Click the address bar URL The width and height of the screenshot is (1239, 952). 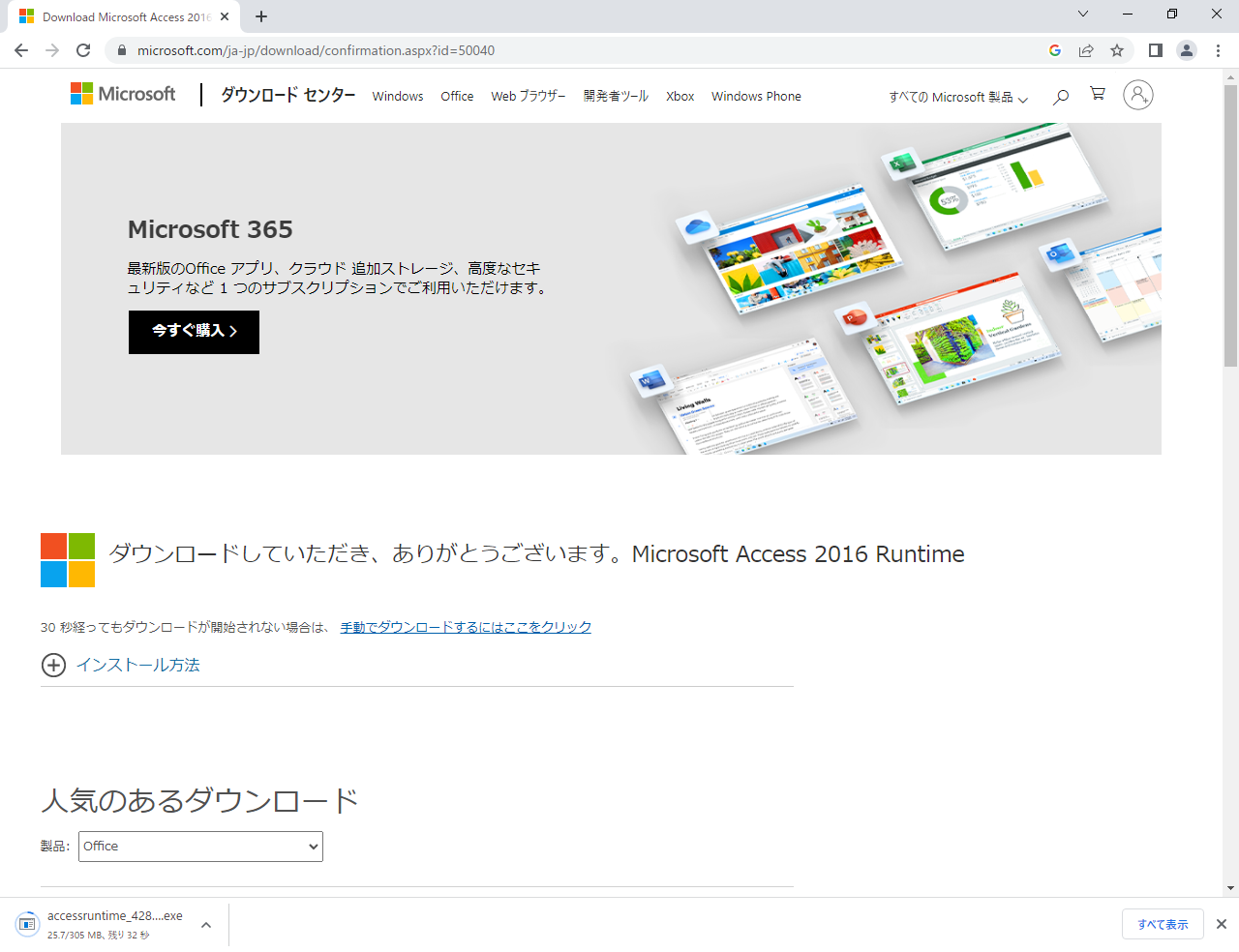click(x=316, y=50)
